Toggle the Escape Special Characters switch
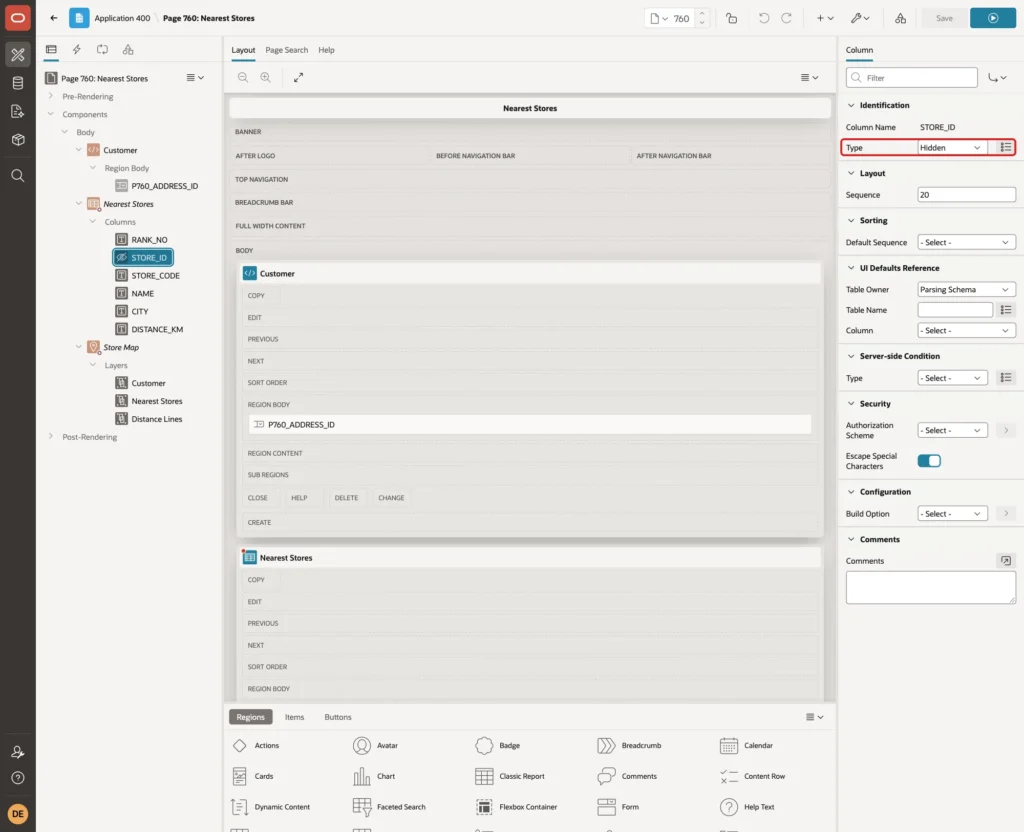The image size is (1024, 832). [929, 461]
